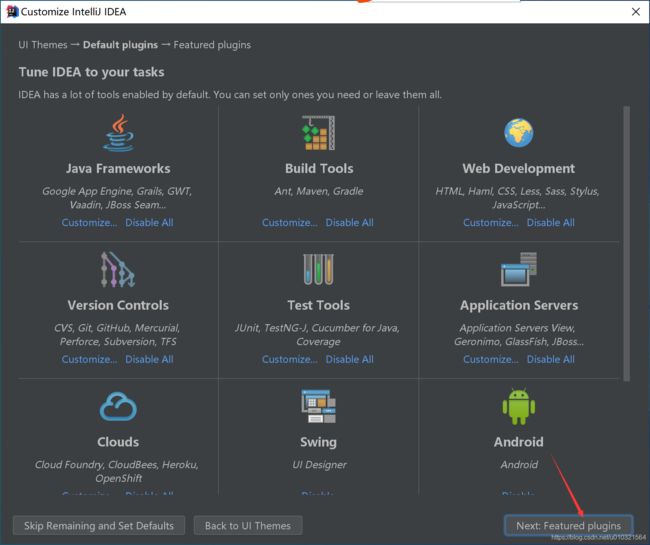
Task: Click the Build Tools crane icon
Action: click(318, 133)
